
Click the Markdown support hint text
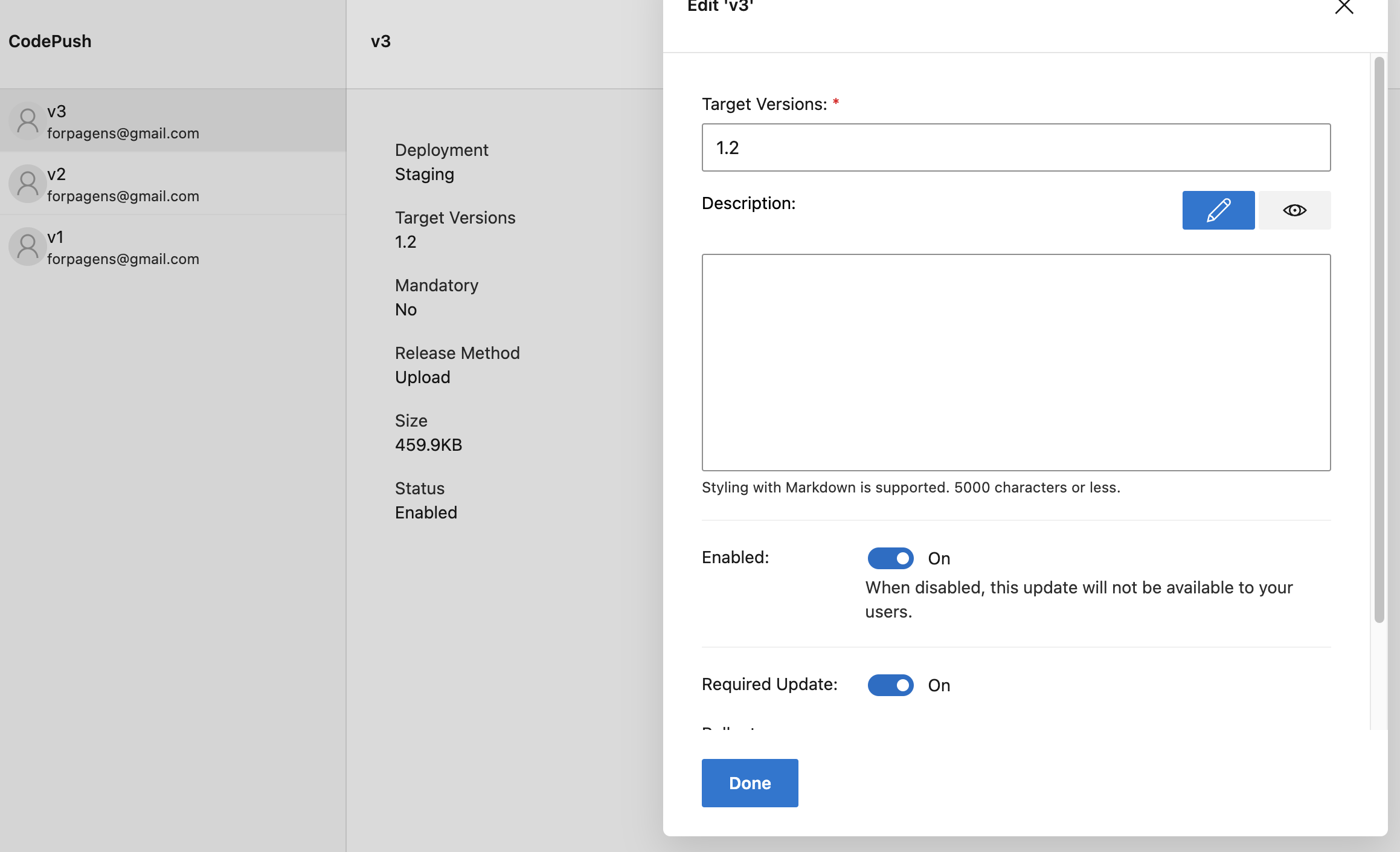coord(910,487)
